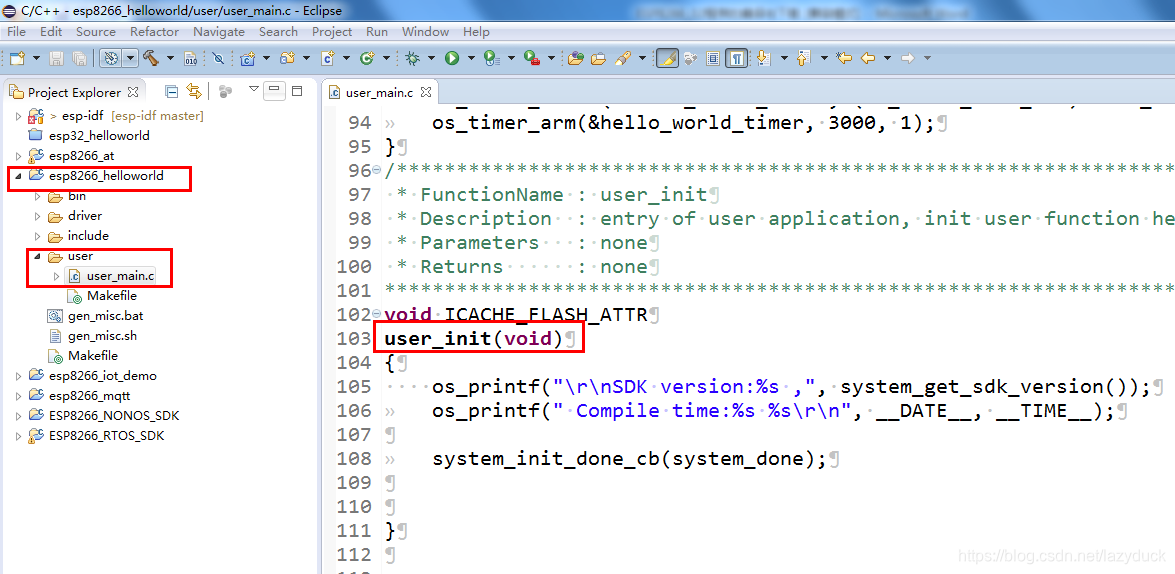Maximize the Project Explorer panel
This screenshot has width=1175, height=574.
(x=297, y=91)
